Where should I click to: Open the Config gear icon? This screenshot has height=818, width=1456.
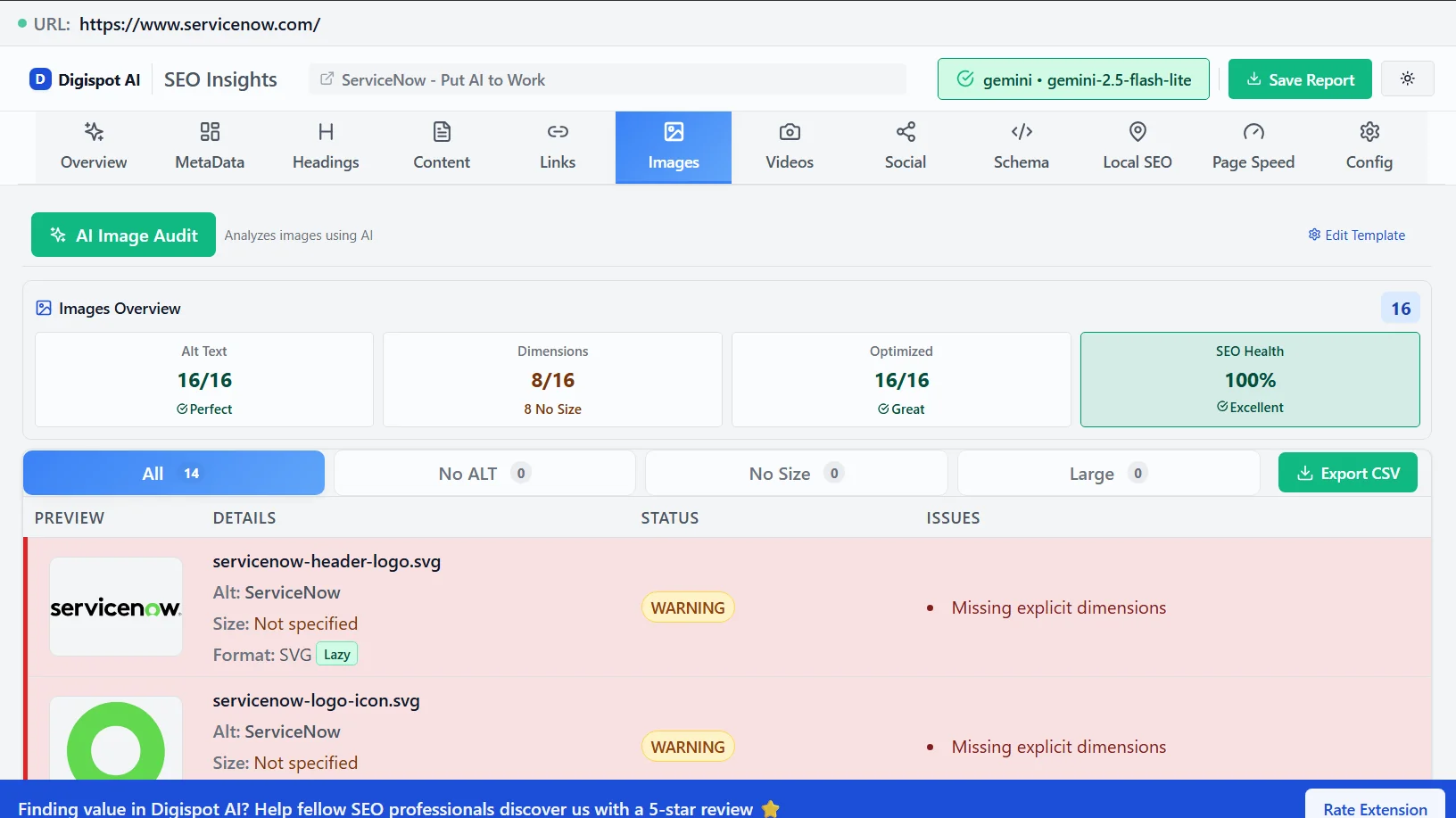pos(1369,132)
